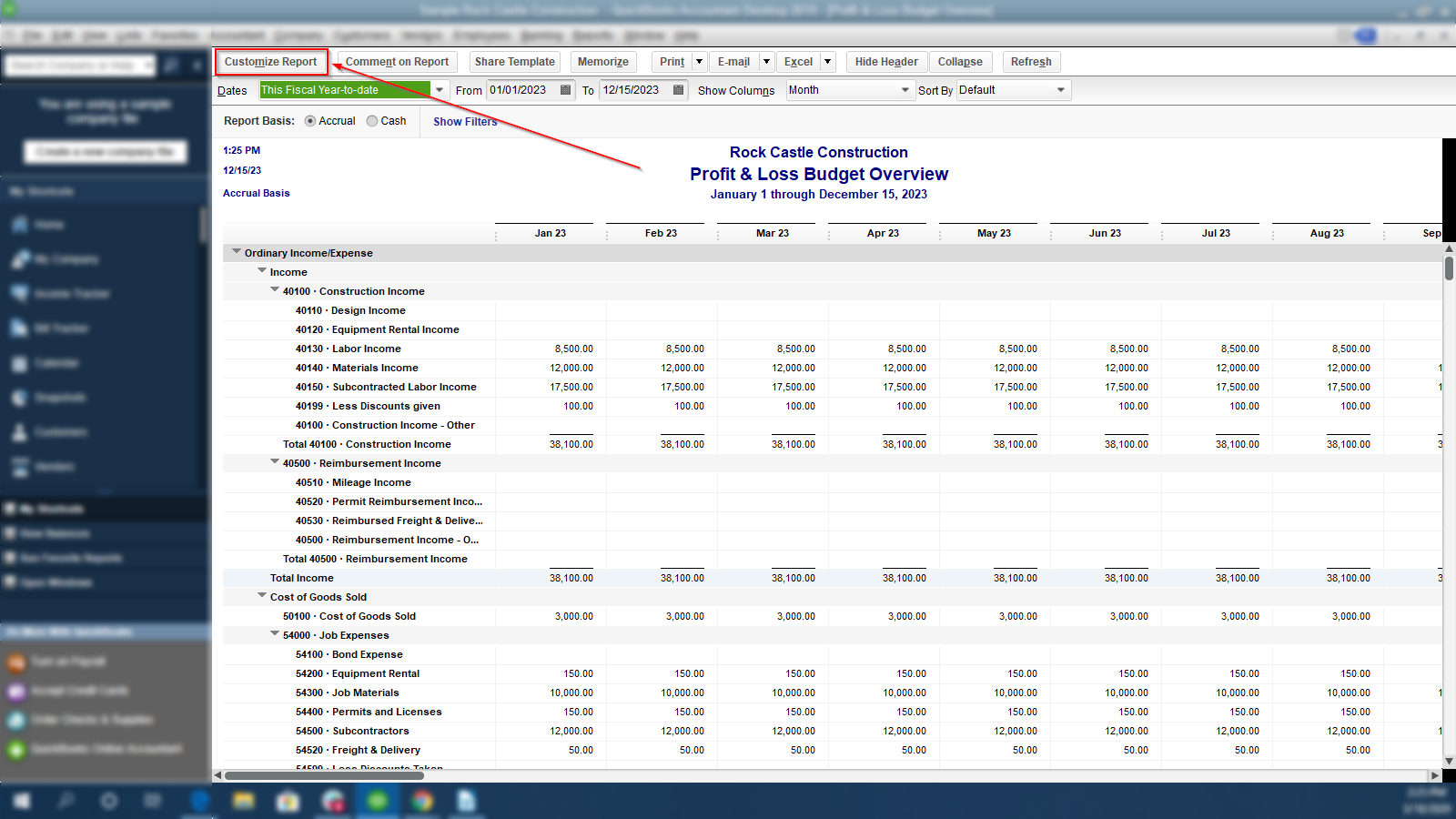Open Bill Tracker in the sidebar

point(50,329)
